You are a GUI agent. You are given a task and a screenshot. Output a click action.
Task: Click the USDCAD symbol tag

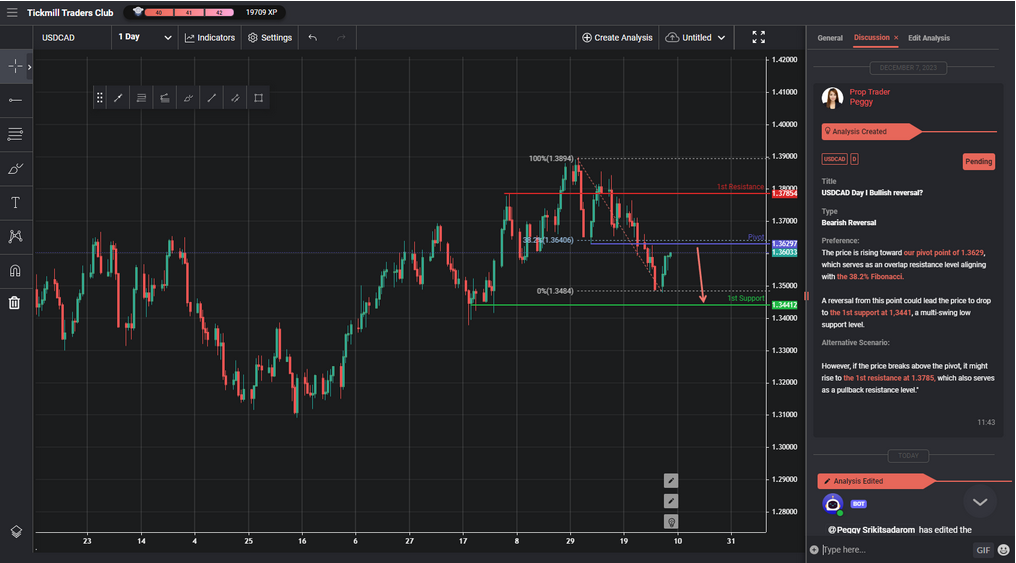(x=835, y=159)
